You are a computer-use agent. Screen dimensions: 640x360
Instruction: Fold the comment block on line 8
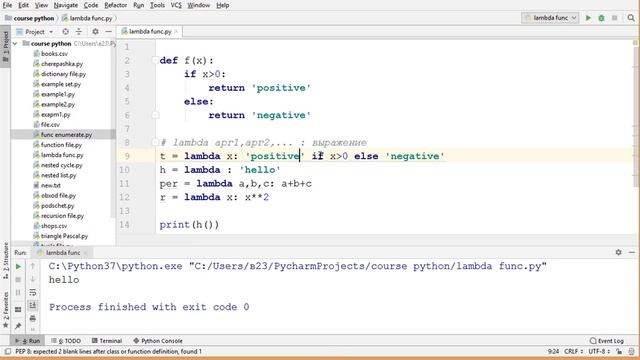tap(155, 142)
